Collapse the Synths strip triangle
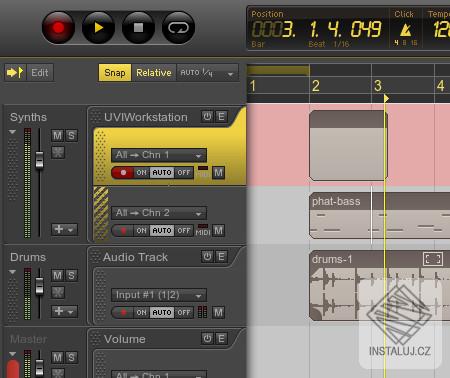The image size is (450, 378). (x=12, y=132)
